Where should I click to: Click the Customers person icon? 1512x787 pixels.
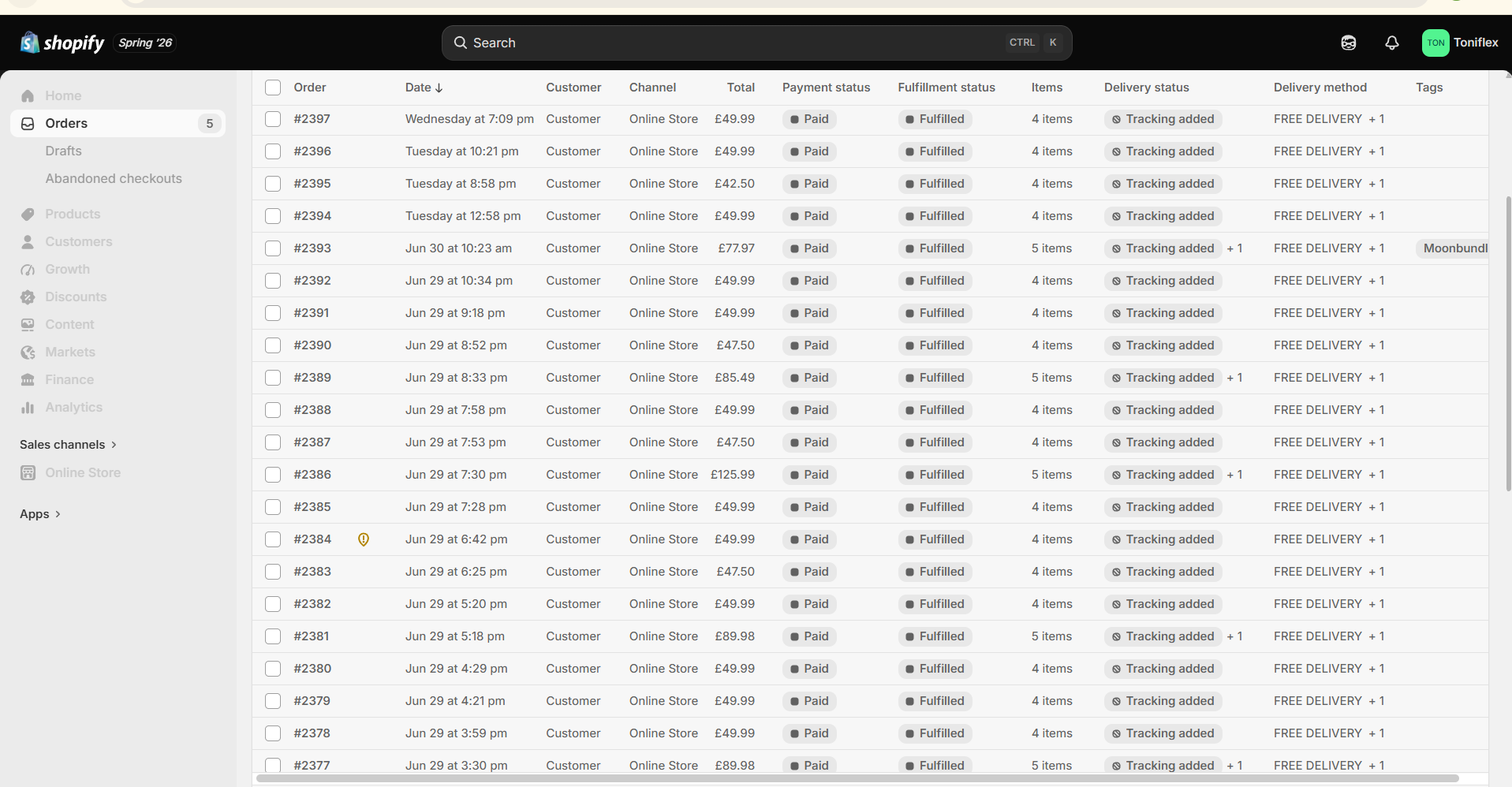coord(28,241)
